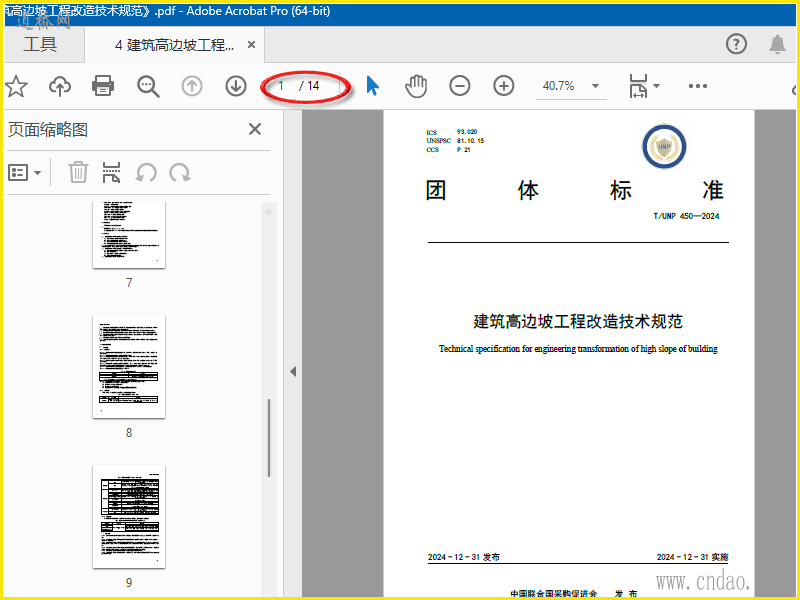Viewport: 800px width, 600px height.
Task: Click the fit page width icon
Action: [x=638, y=86]
